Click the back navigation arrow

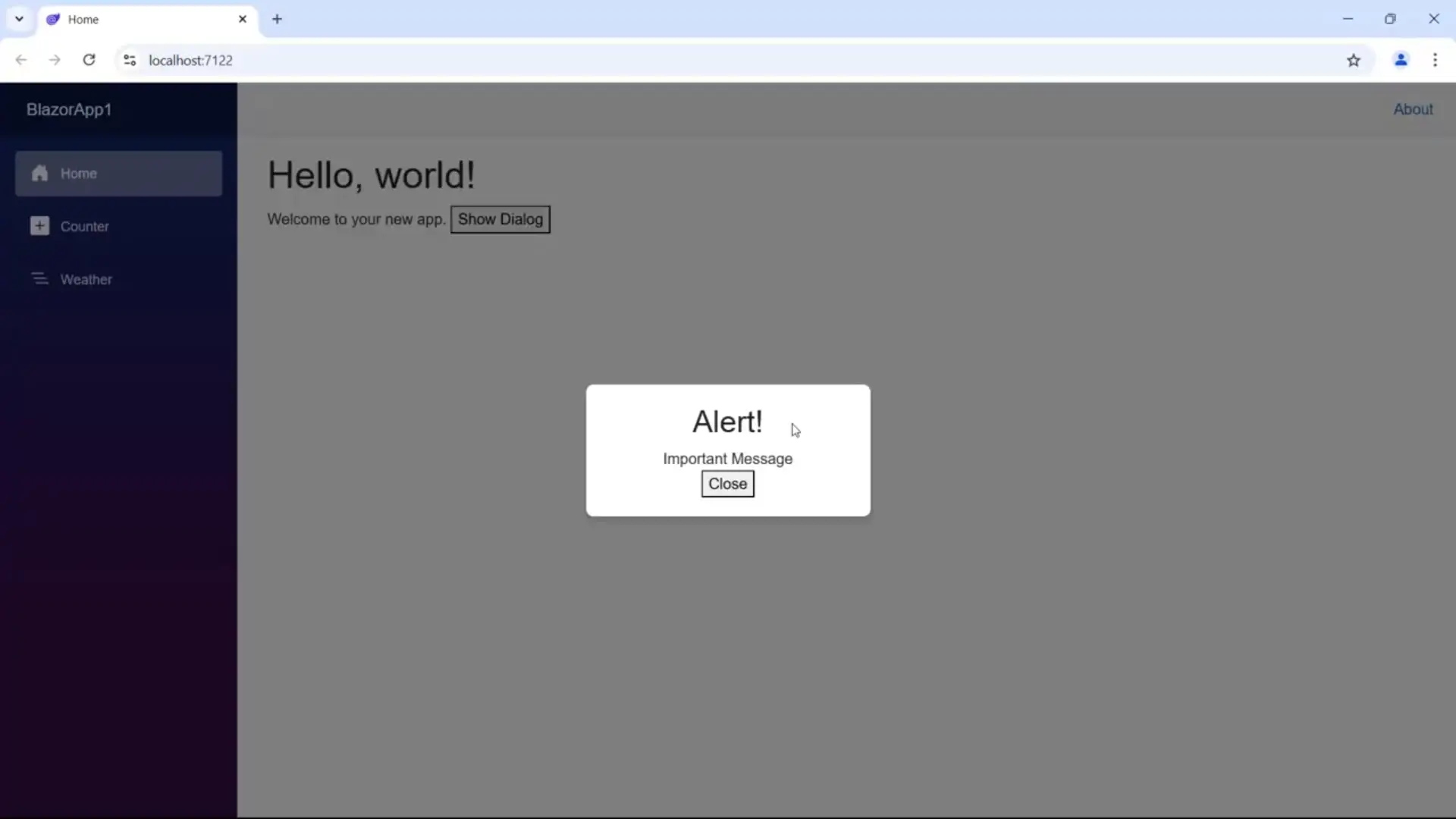coord(20,60)
